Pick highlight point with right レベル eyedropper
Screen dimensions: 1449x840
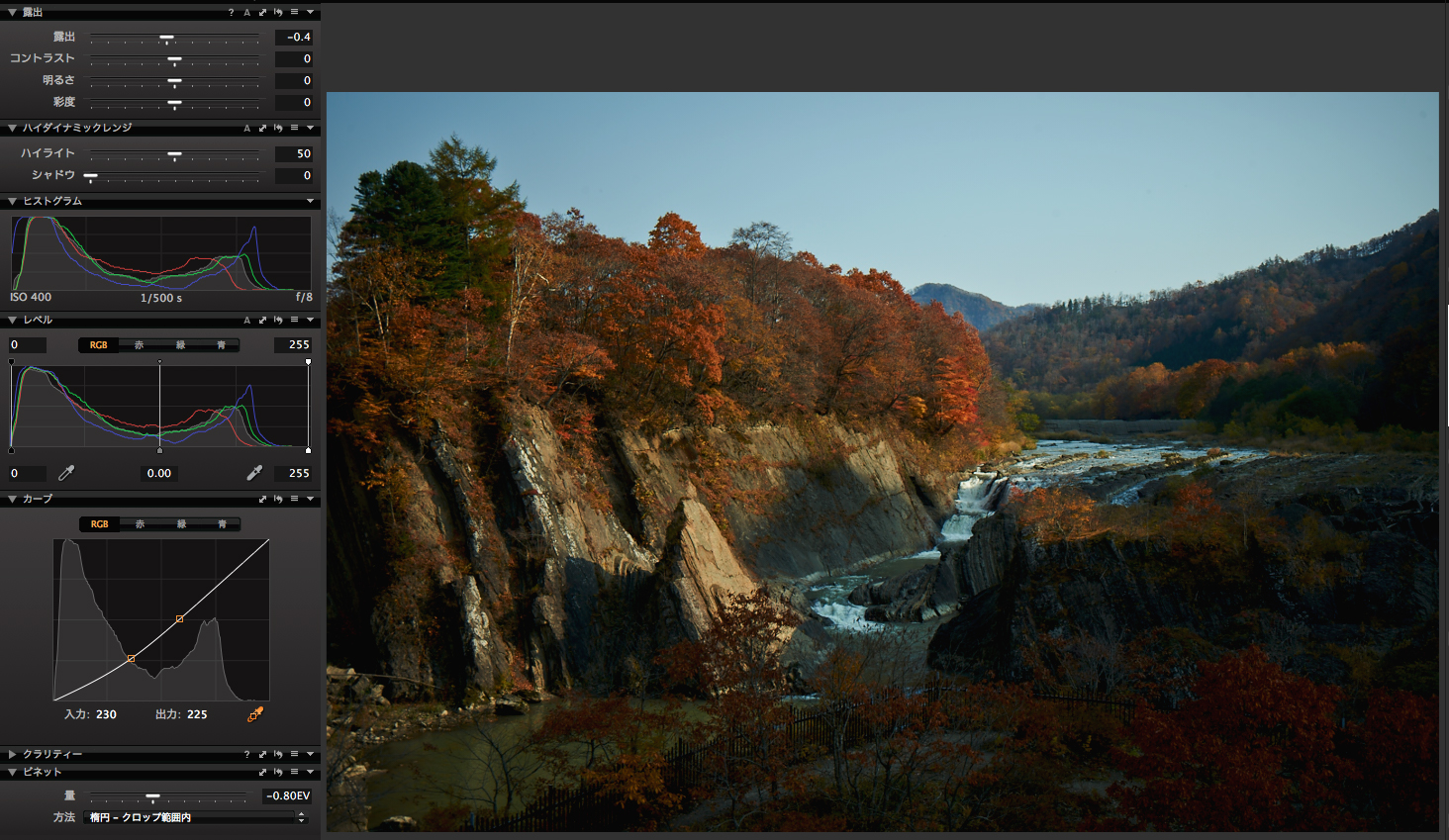[254, 473]
